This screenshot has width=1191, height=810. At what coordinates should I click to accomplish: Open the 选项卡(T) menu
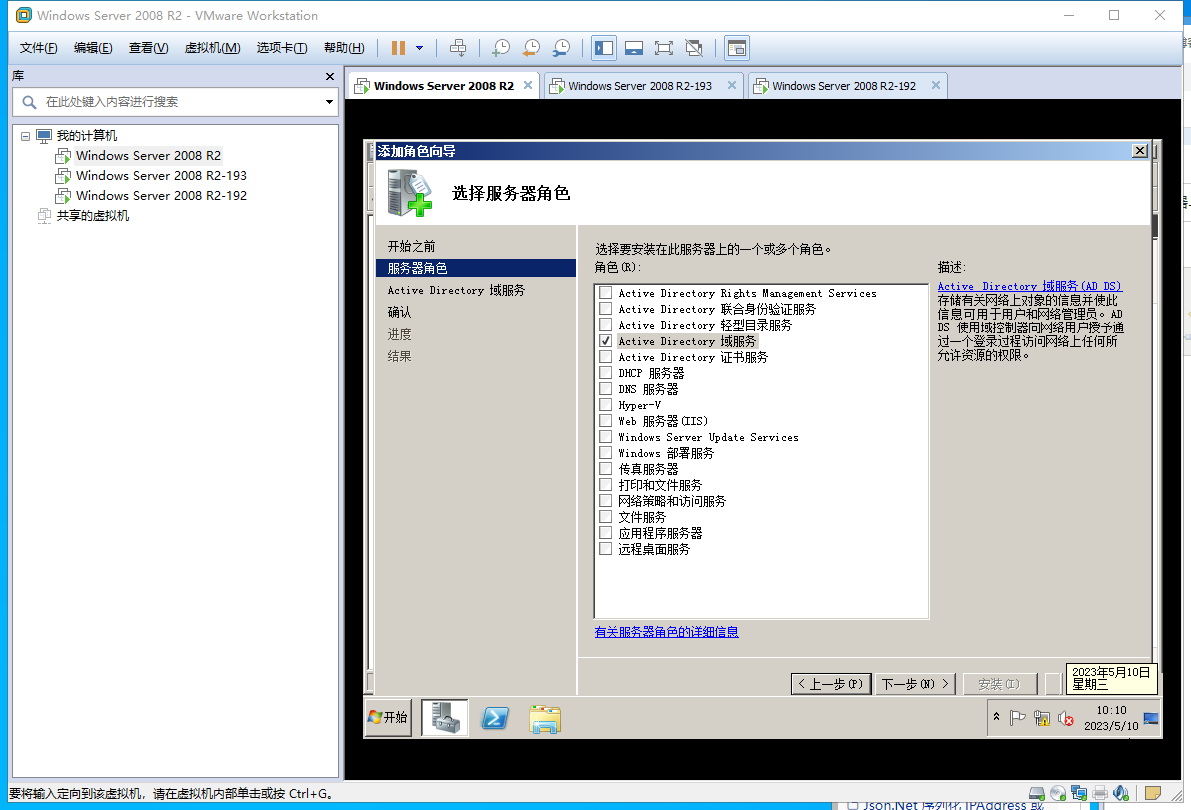[282, 48]
